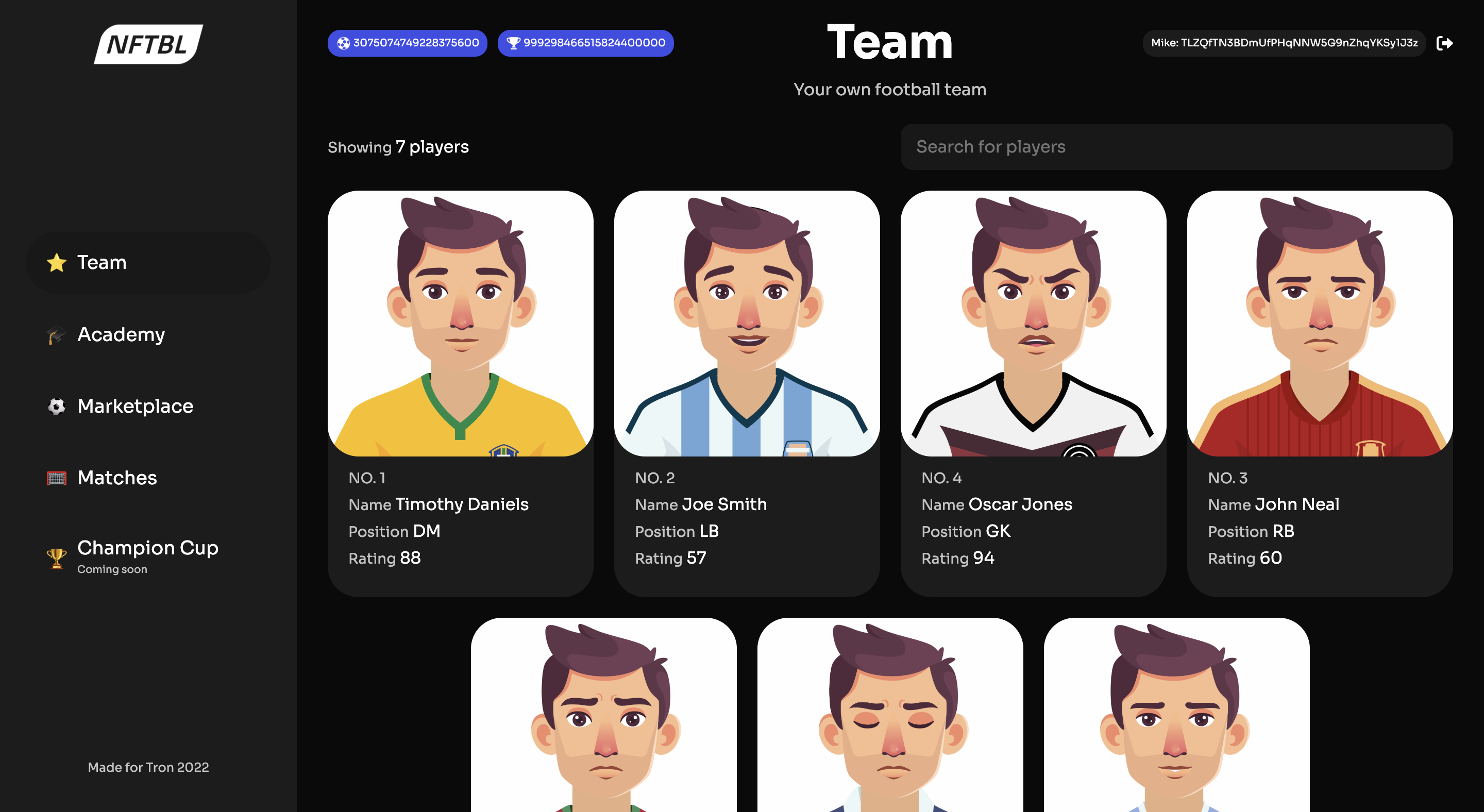Click Oscar Jones goalkeeper card image
This screenshot has width=1484, height=812.
[1033, 324]
